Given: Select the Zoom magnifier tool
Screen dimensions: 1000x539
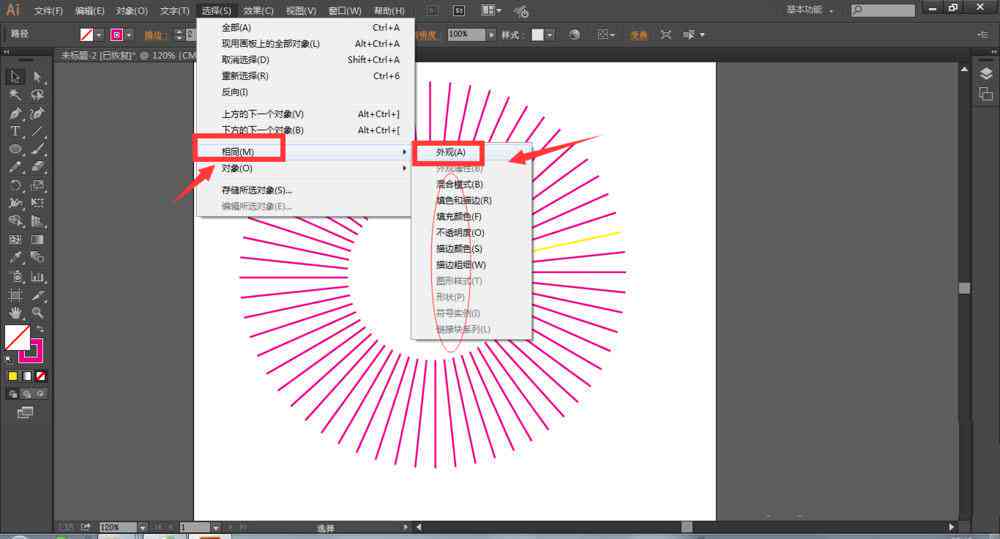Looking at the screenshot, I should (38, 313).
